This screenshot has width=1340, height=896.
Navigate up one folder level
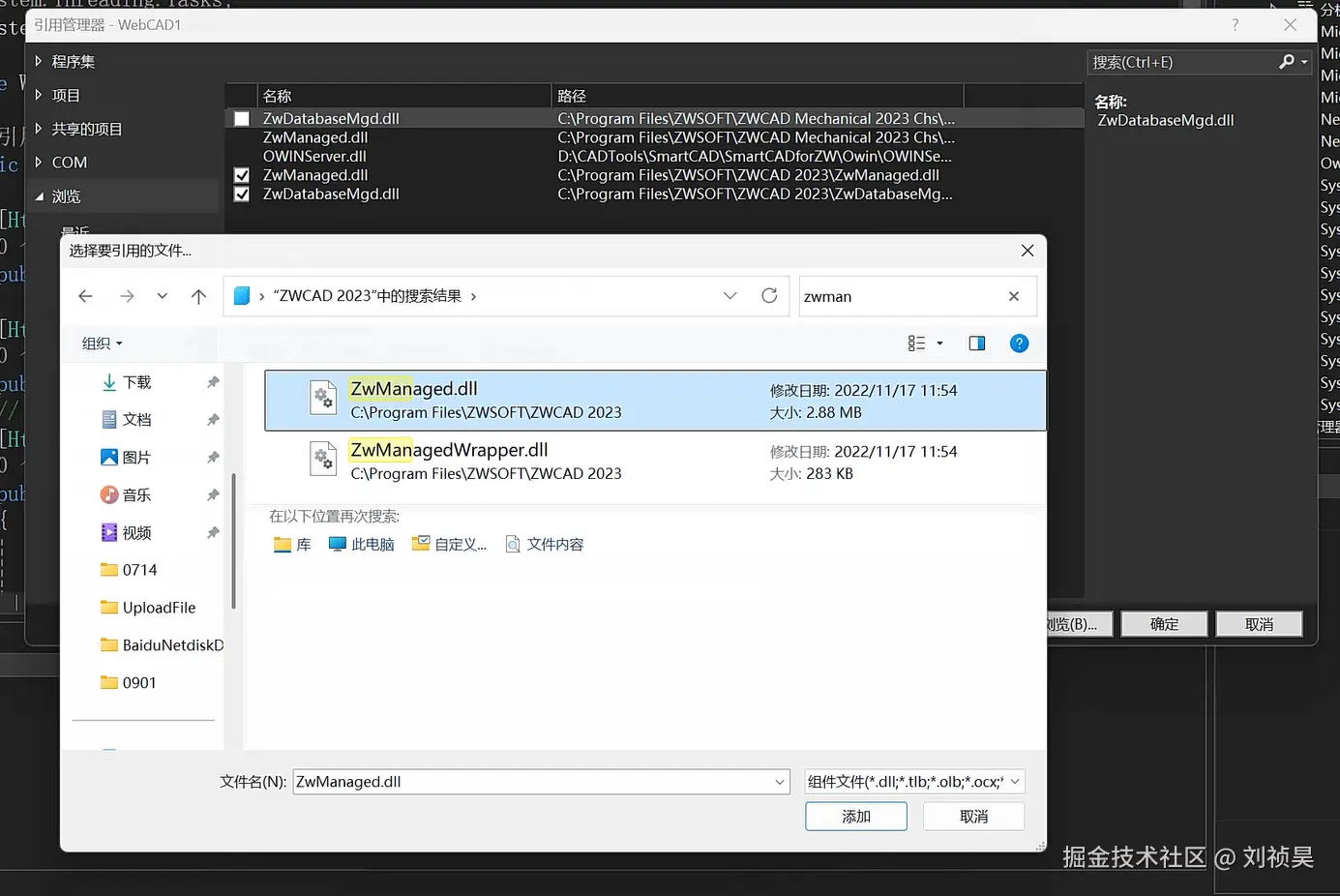[x=198, y=296]
